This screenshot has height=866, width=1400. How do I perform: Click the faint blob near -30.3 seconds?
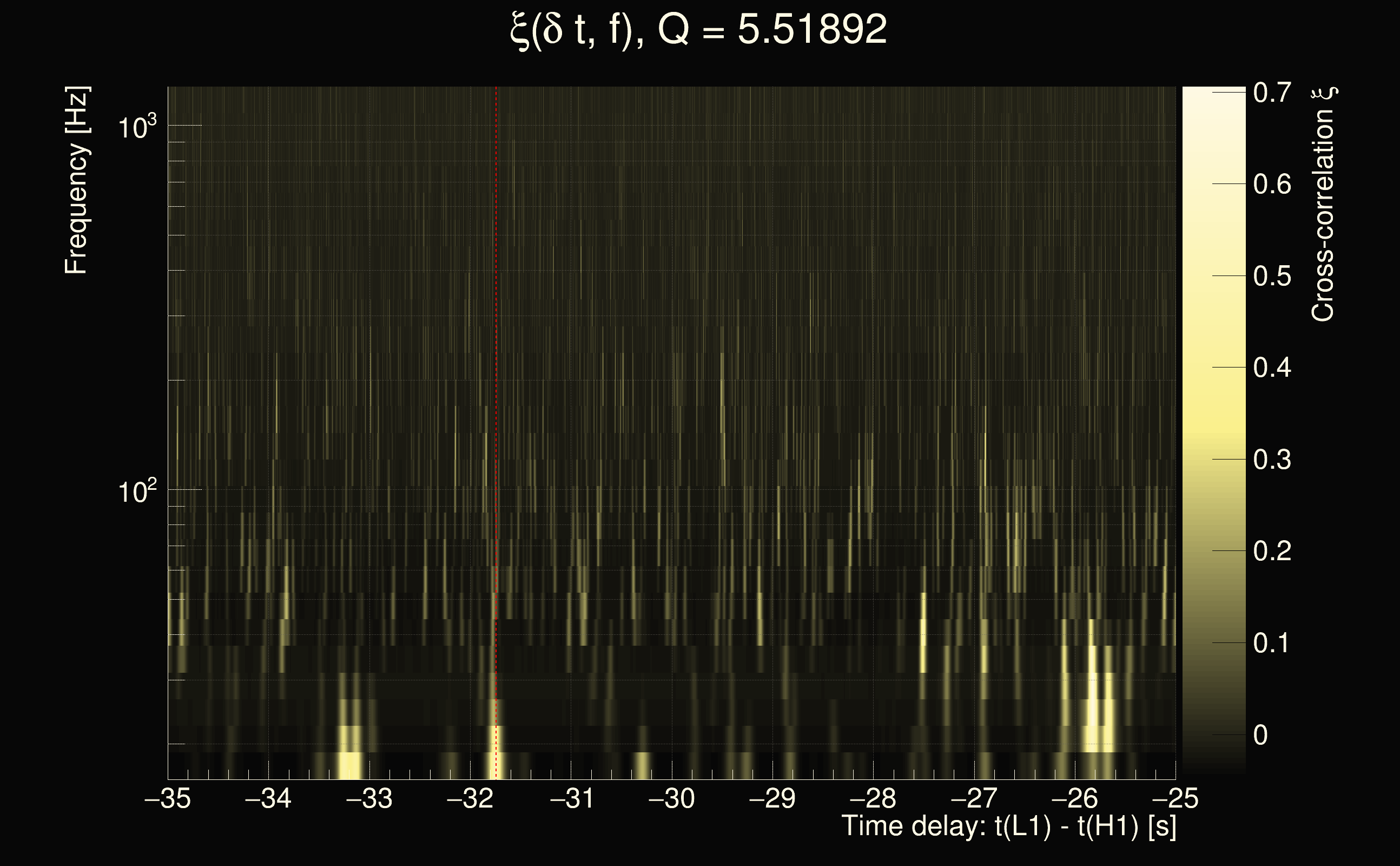click(642, 765)
